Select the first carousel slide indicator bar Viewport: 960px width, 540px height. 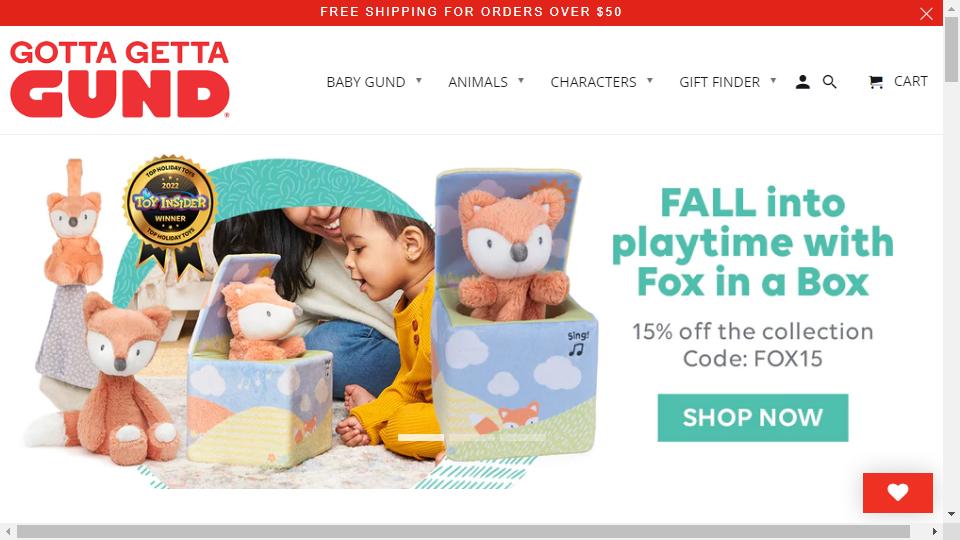[x=421, y=437]
